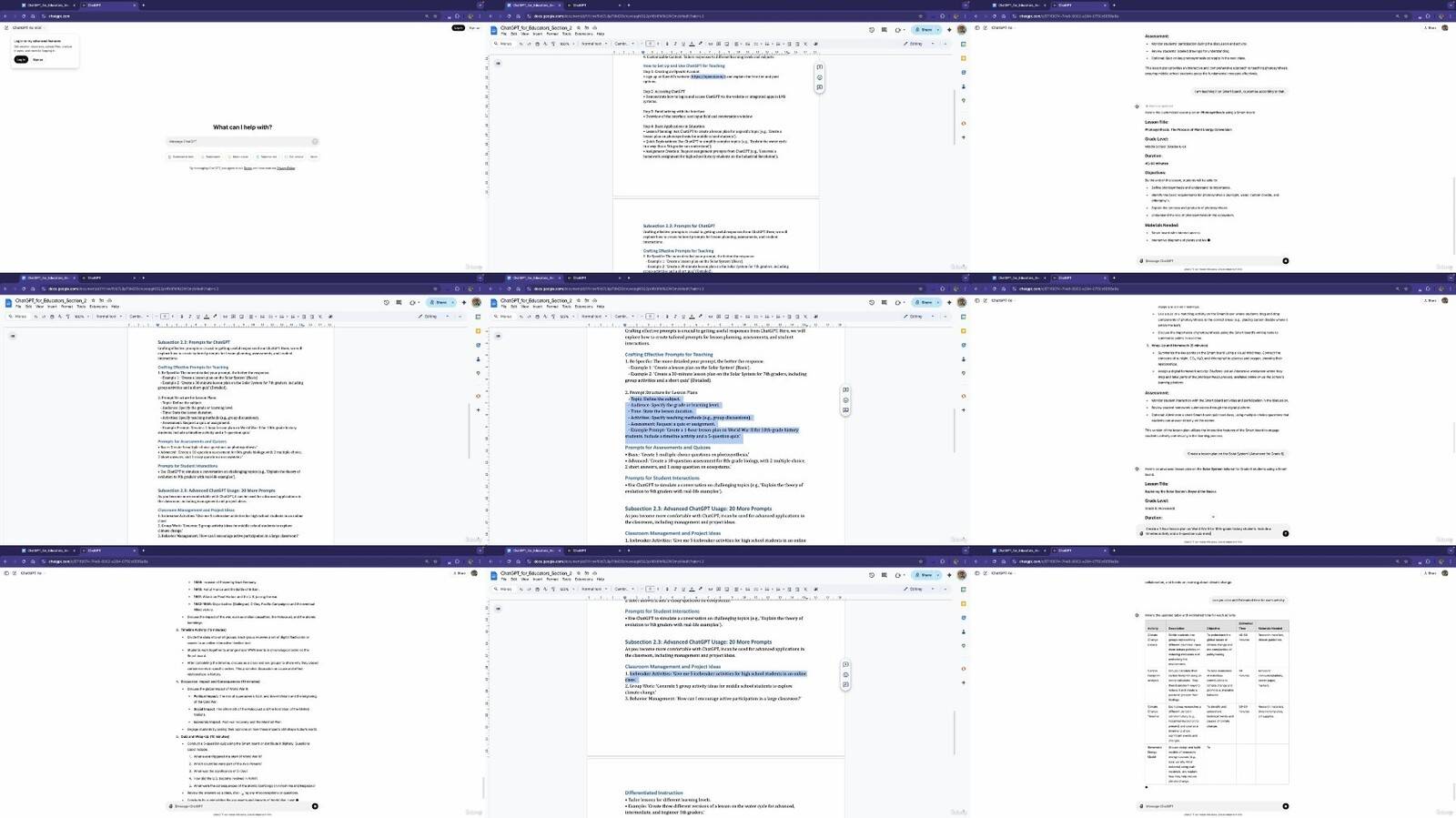
Task: Click send button in ChatGPT window showing activity table
Action: (1286, 806)
